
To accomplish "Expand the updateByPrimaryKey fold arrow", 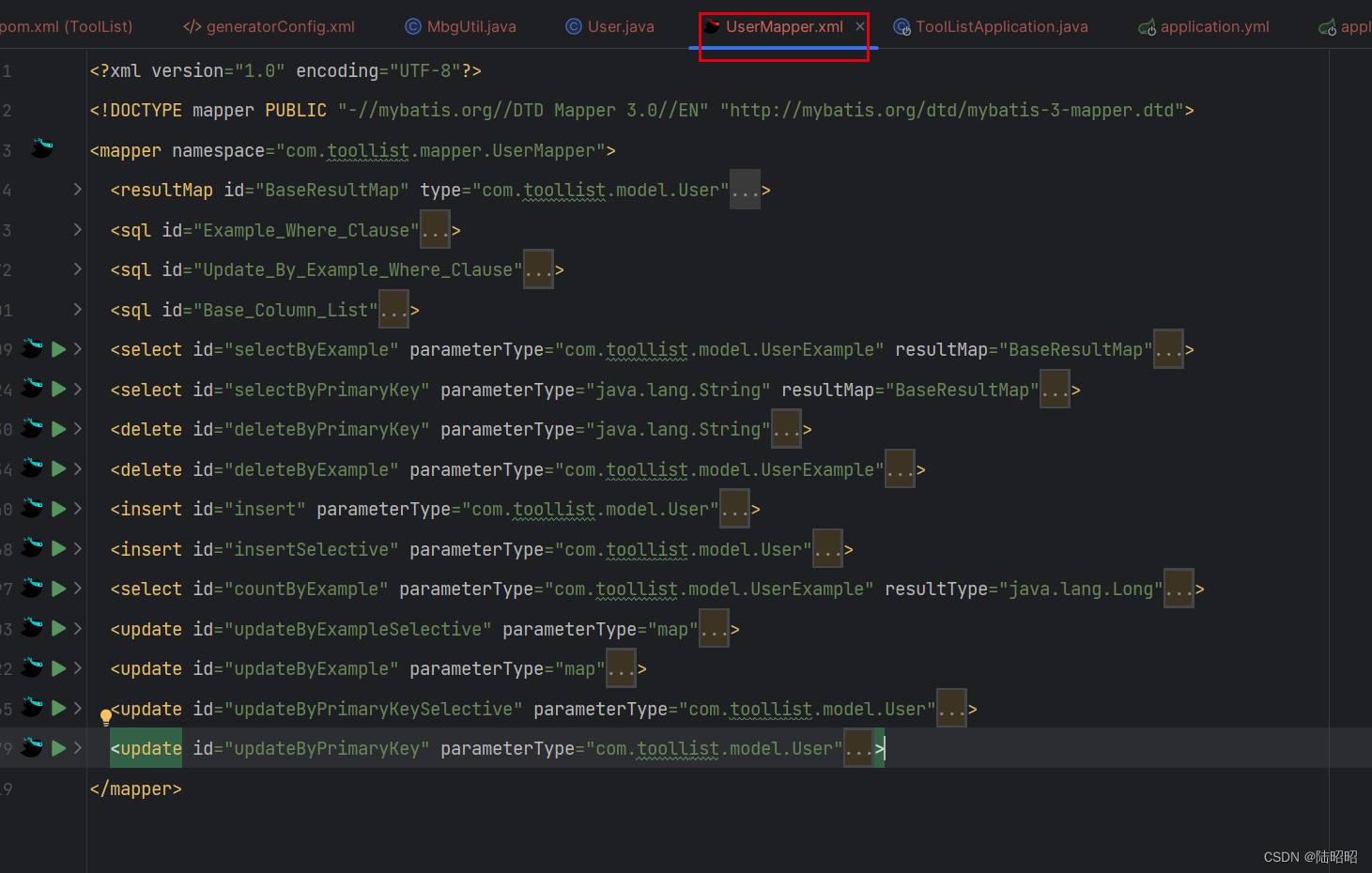I will coord(78,748).
